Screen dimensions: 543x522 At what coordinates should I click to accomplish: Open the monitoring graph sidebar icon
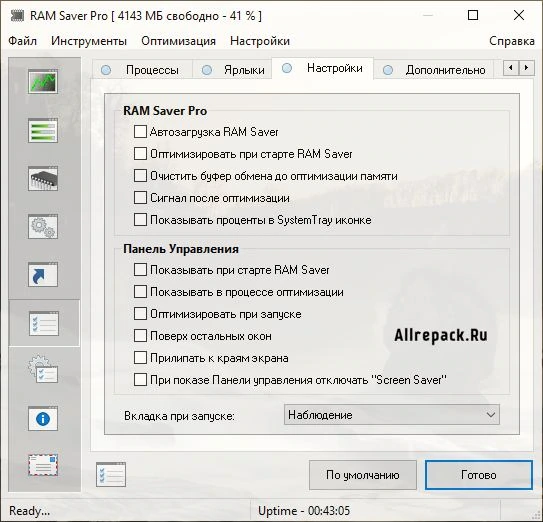(x=43, y=81)
